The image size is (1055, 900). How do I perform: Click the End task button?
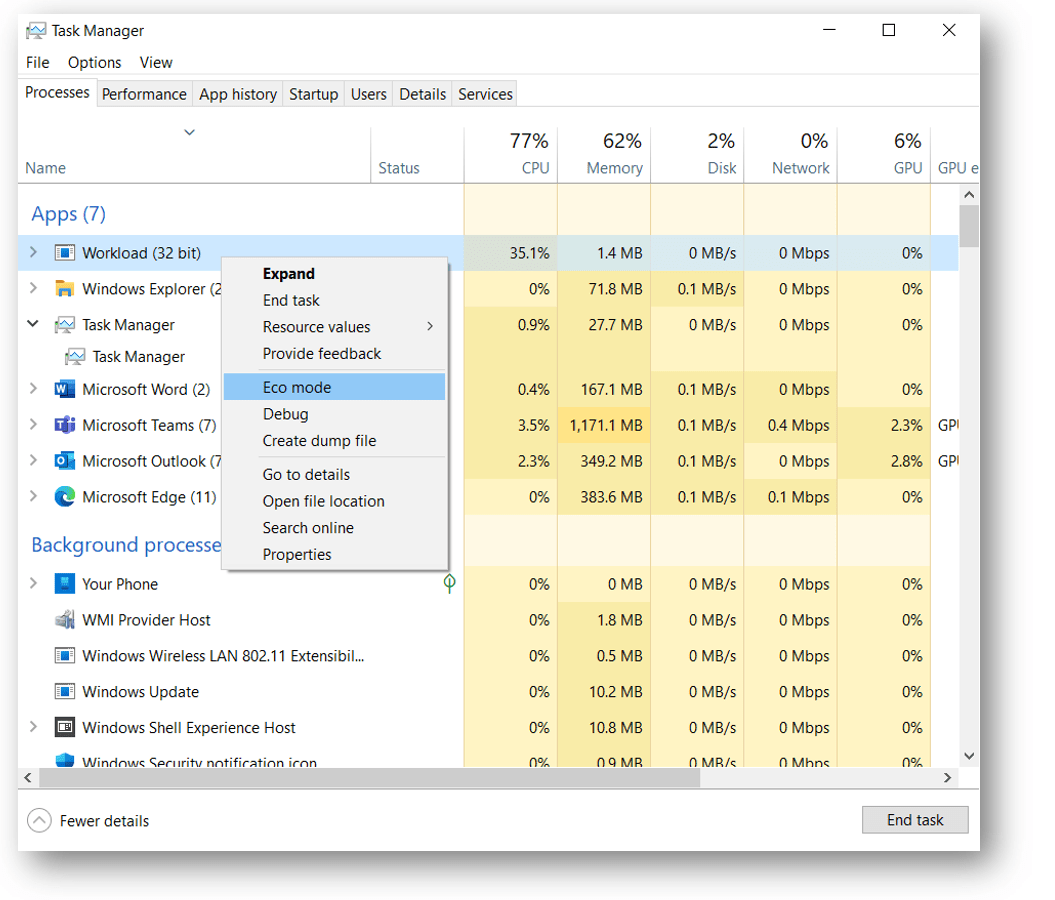(x=914, y=820)
